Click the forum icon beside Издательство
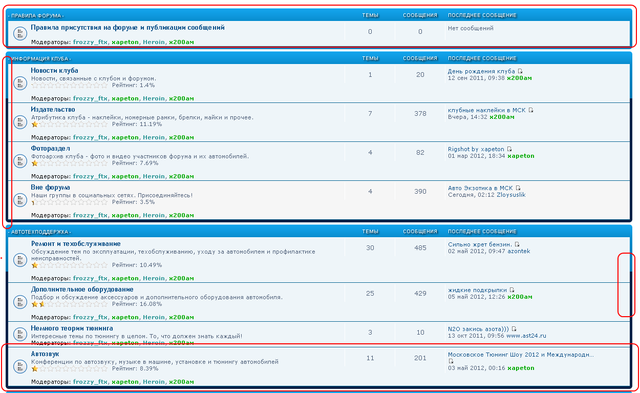The width and height of the screenshot is (640, 393). click(x=20, y=122)
